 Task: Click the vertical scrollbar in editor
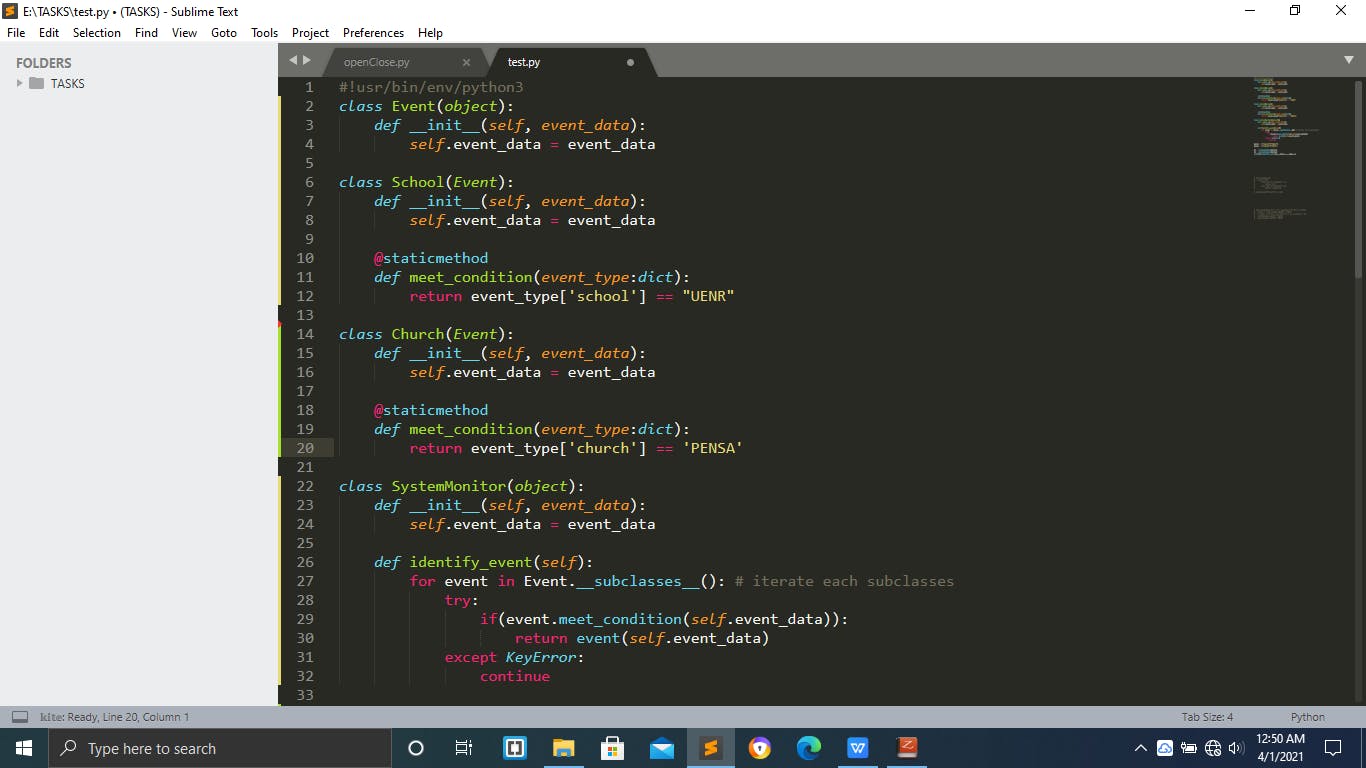tap(1359, 180)
